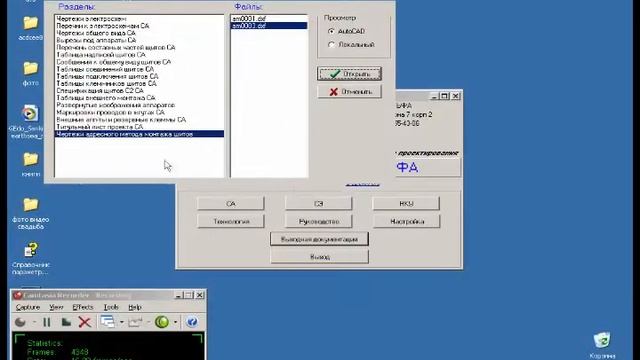Click the СА button in main window
The height and width of the screenshot is (360, 640).
tap(231, 203)
